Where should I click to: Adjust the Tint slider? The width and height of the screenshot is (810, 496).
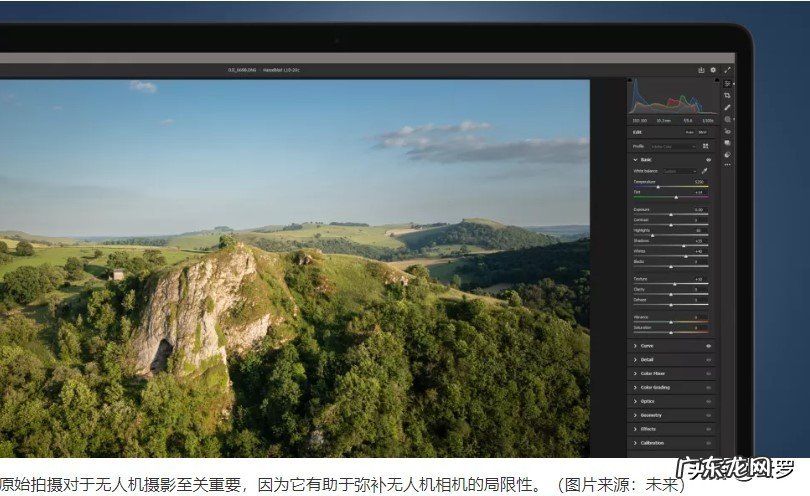(671, 197)
